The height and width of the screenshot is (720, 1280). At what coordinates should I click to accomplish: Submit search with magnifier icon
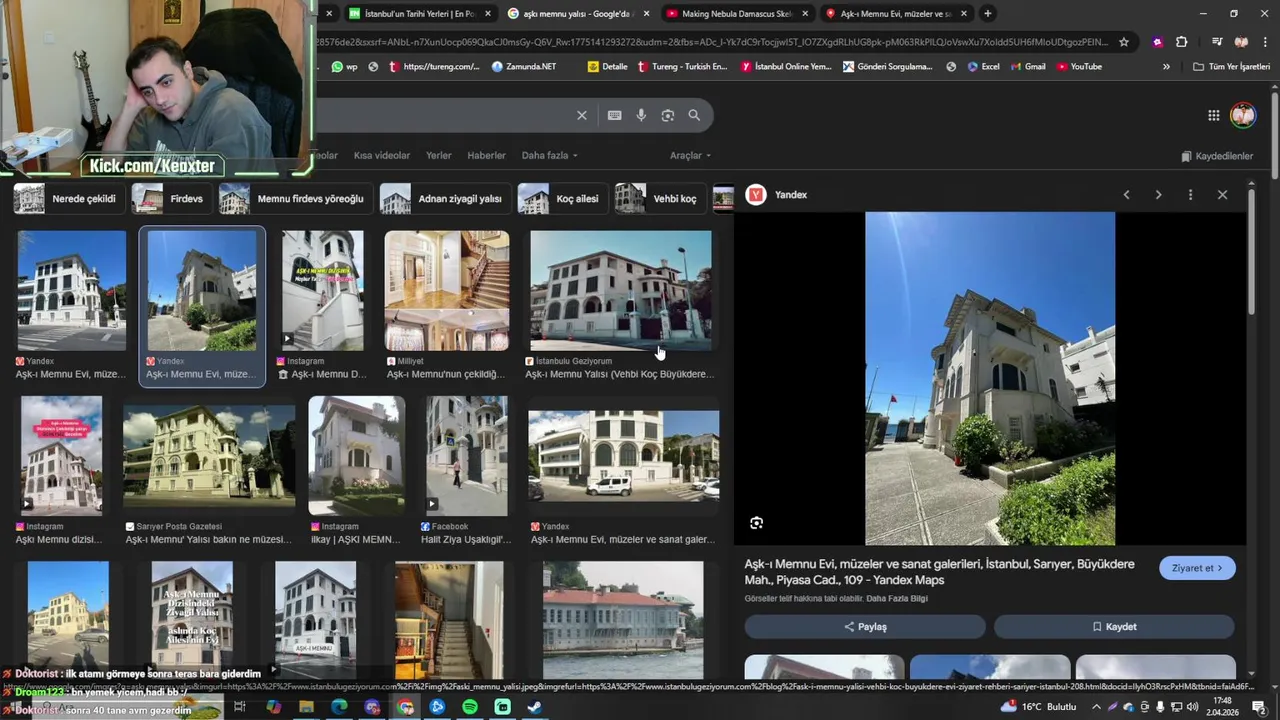point(694,115)
